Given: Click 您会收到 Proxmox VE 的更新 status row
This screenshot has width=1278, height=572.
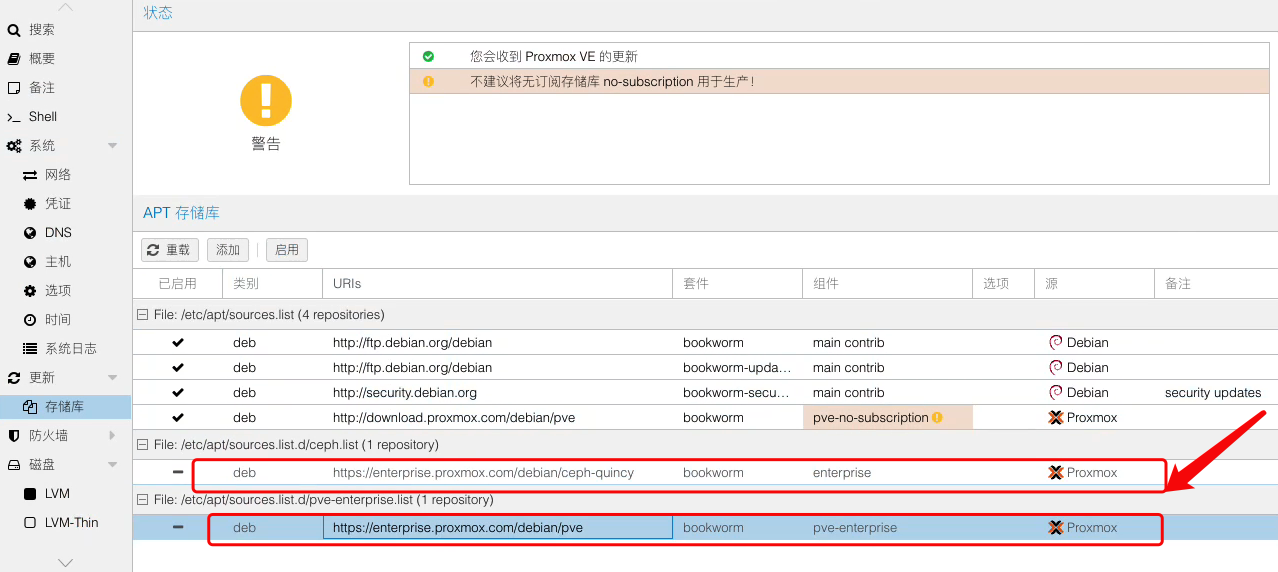Looking at the screenshot, I should [x=839, y=57].
